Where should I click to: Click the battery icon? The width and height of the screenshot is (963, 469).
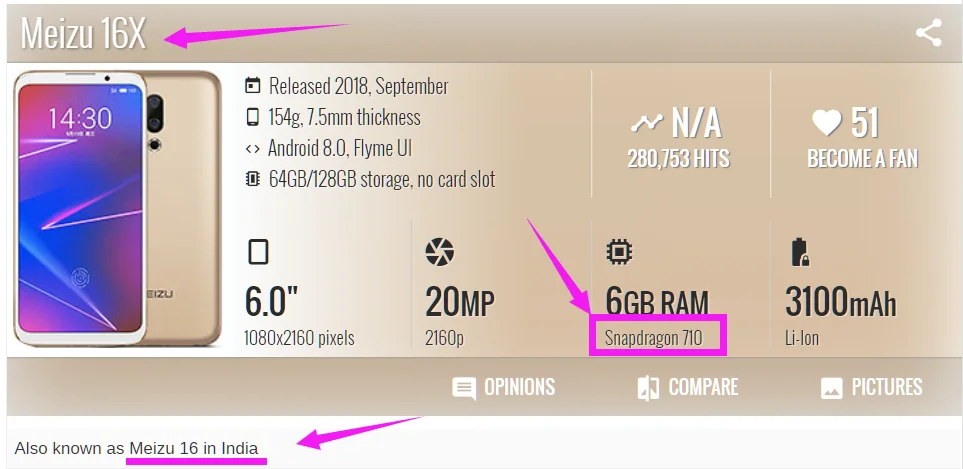click(800, 252)
